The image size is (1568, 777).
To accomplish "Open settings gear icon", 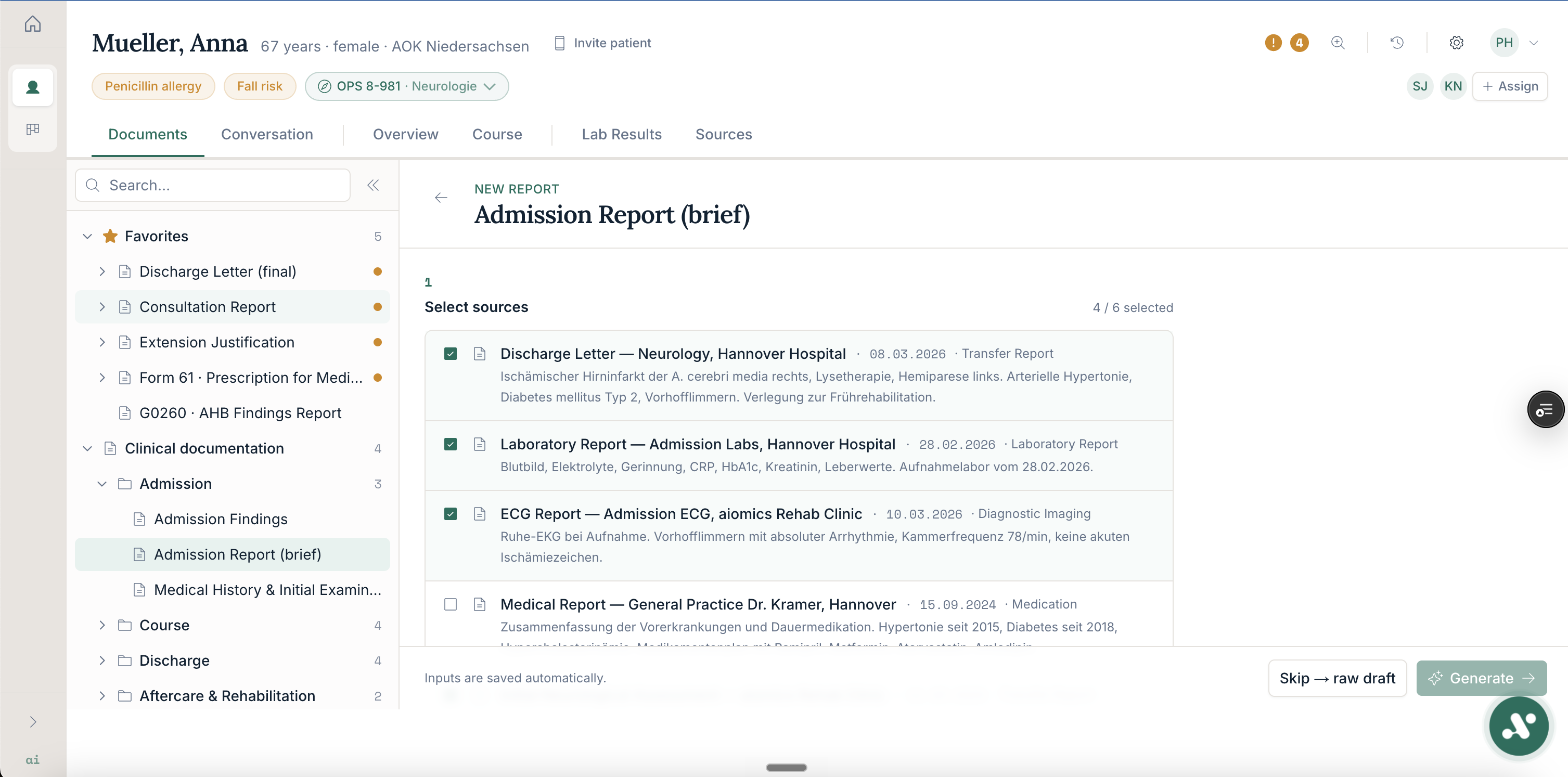I will click(1456, 43).
